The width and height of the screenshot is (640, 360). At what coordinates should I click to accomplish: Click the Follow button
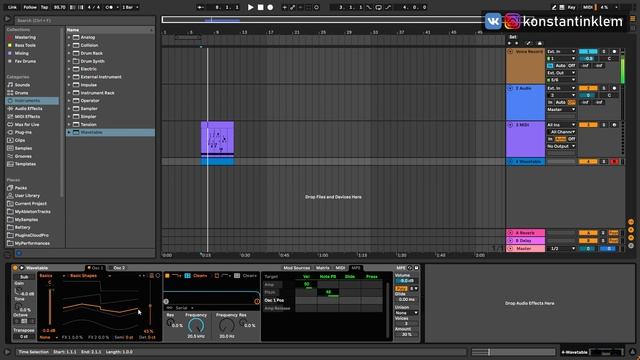29,7
